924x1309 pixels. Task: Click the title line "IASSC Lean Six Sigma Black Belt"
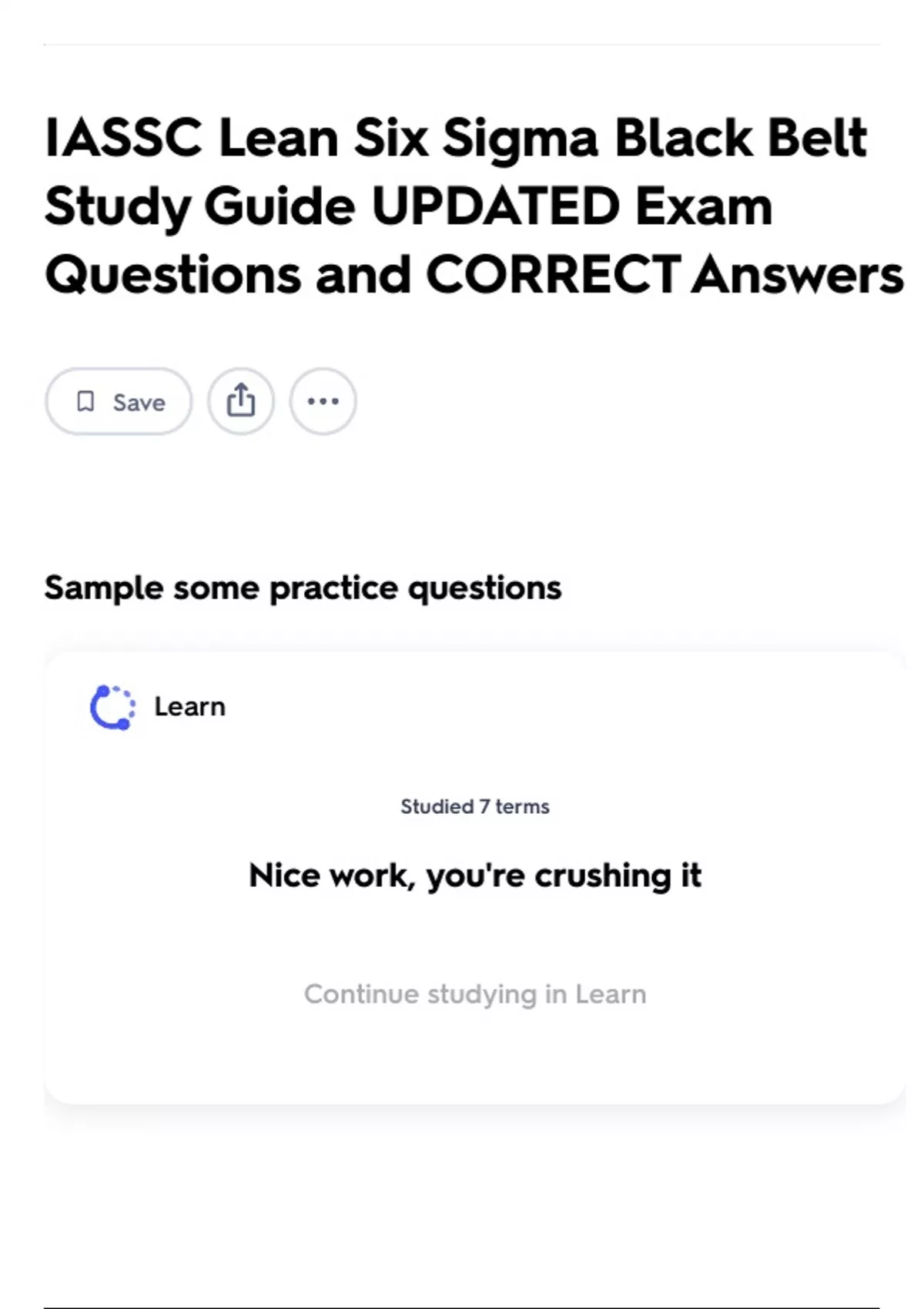pos(456,139)
